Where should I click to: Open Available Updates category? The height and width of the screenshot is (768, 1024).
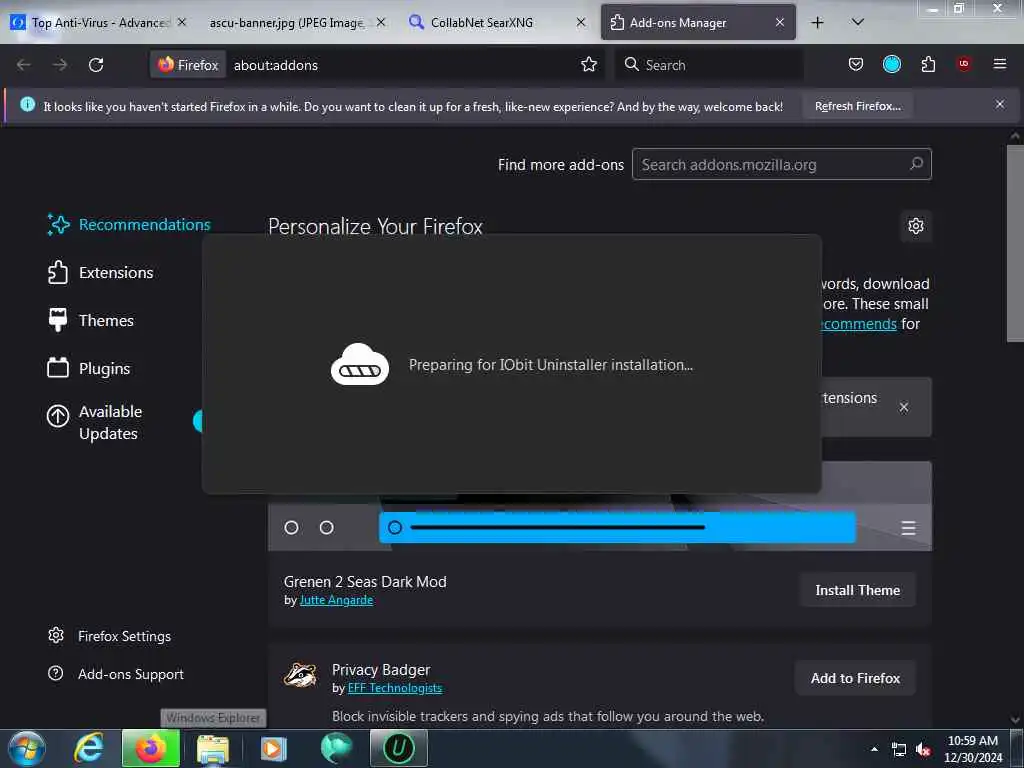click(94, 423)
